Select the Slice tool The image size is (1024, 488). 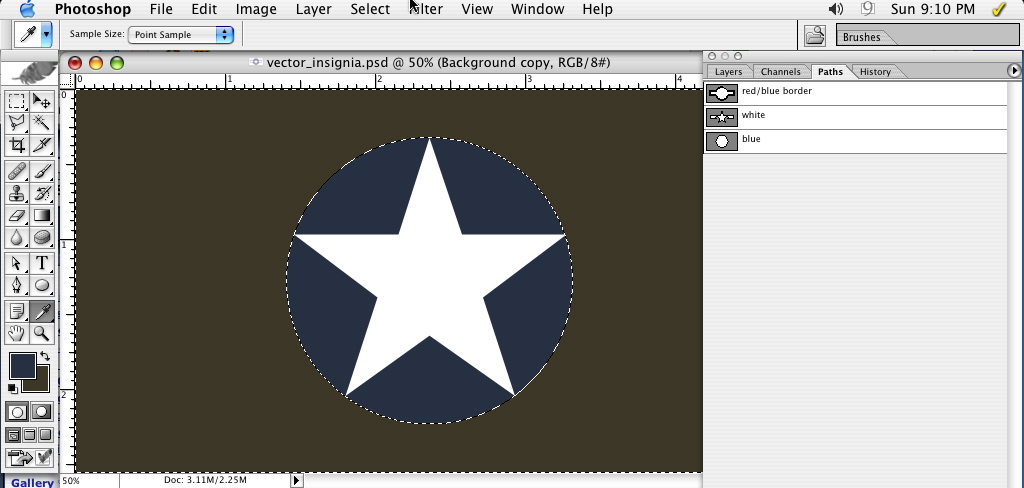42,144
